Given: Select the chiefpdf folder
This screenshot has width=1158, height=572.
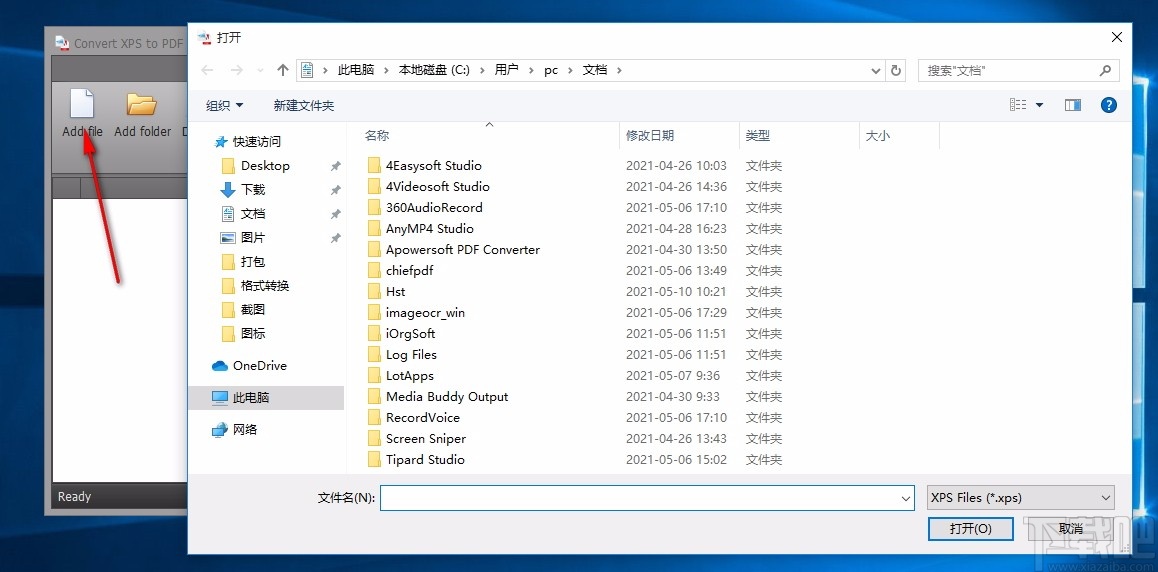Looking at the screenshot, I should pyautogui.click(x=409, y=270).
